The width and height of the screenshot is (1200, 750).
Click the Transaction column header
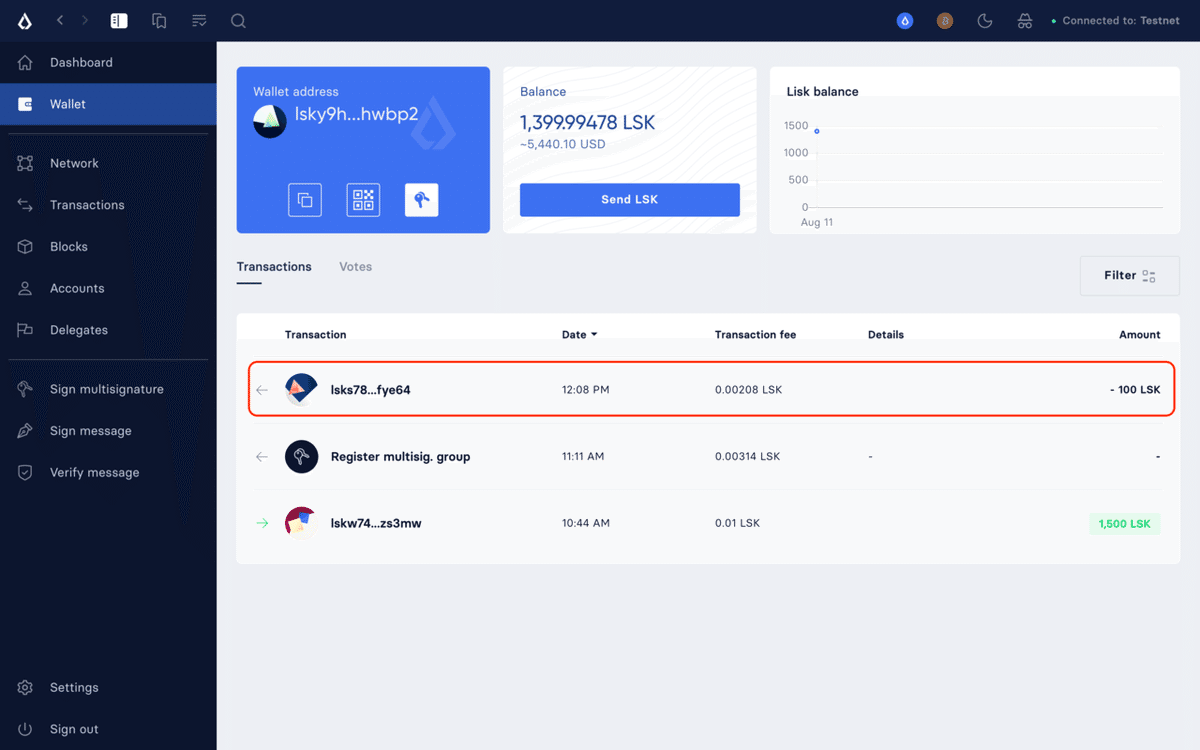tap(315, 334)
